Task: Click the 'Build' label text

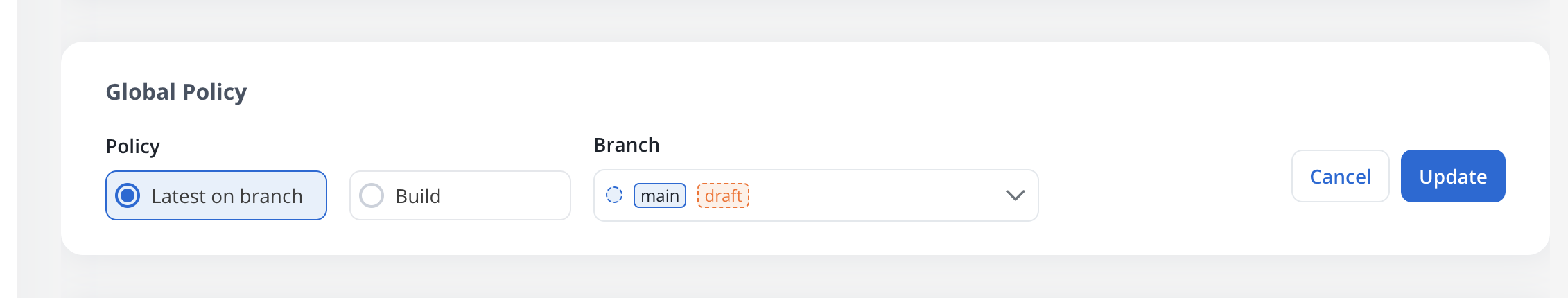Action: [x=418, y=197]
